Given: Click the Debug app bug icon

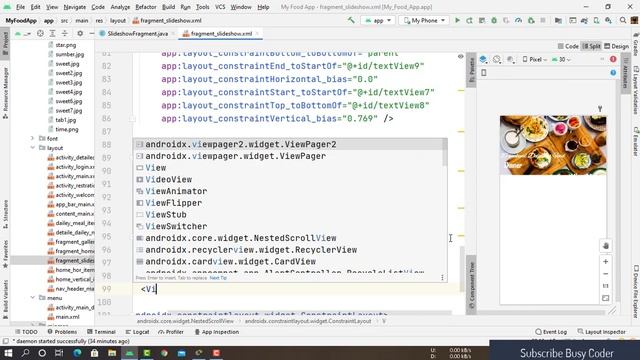Looking at the screenshot, I should click(494, 20).
